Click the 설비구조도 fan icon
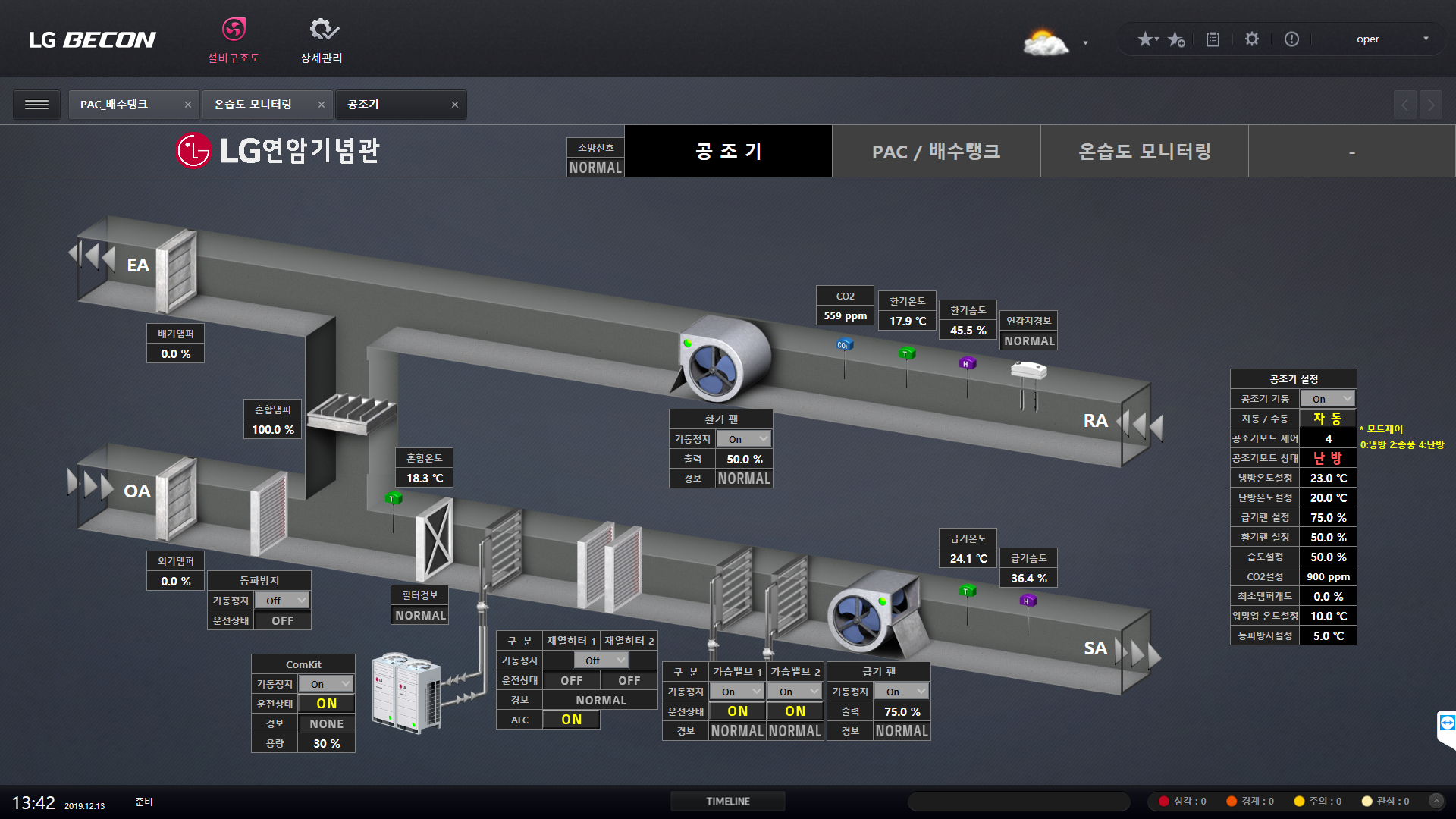This screenshot has width=1456, height=819. tap(234, 30)
